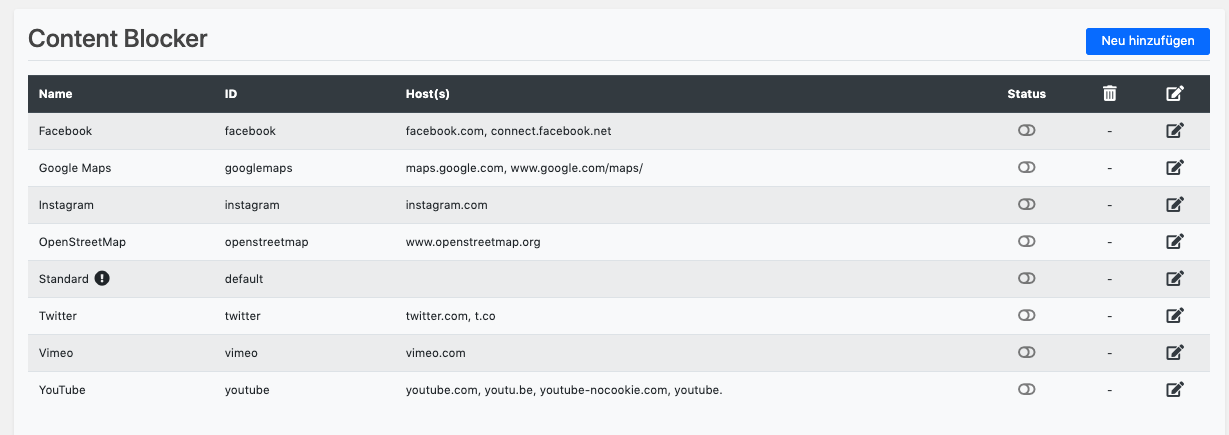Click the Neu hinzufügen button
1229x435 pixels.
(1147, 41)
